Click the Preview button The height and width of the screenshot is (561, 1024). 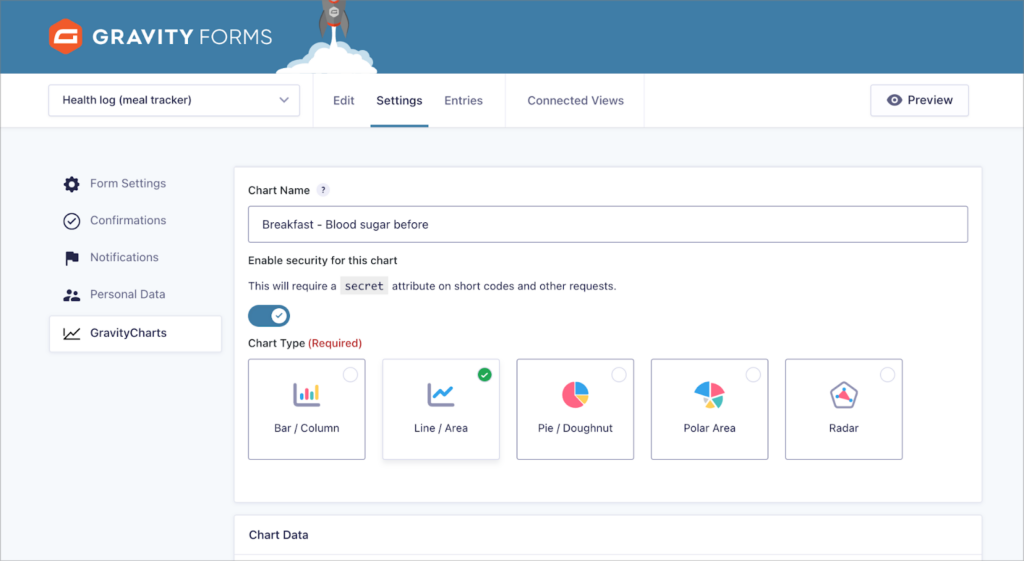coord(919,100)
